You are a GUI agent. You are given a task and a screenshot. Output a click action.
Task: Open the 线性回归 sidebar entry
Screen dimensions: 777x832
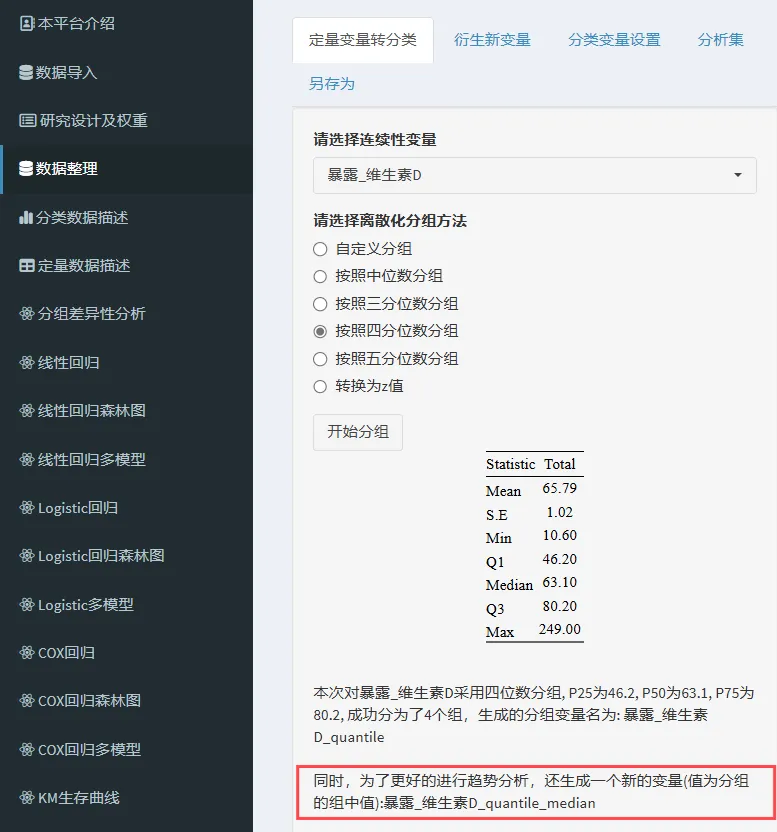pos(126,362)
